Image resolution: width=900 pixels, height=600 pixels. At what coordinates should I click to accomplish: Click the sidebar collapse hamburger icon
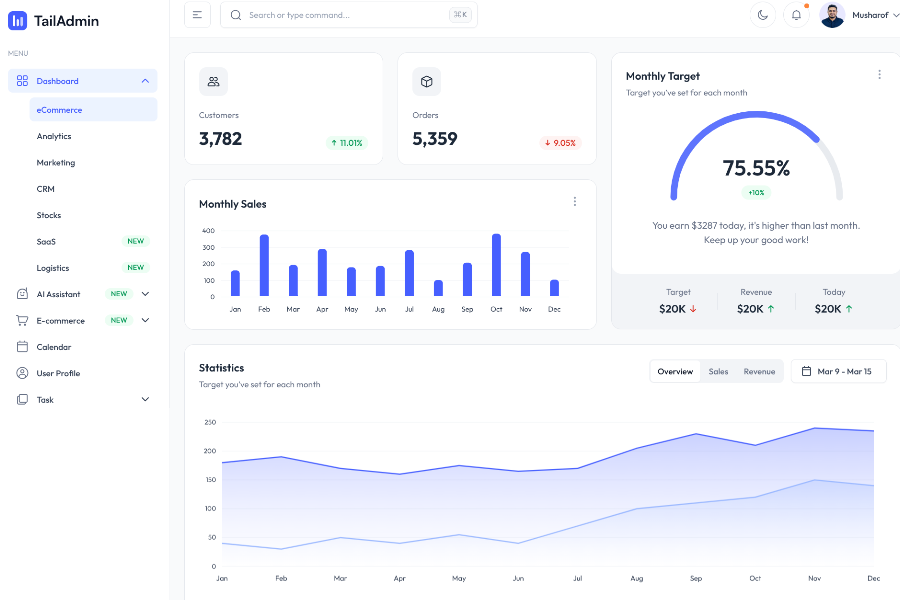click(x=197, y=15)
